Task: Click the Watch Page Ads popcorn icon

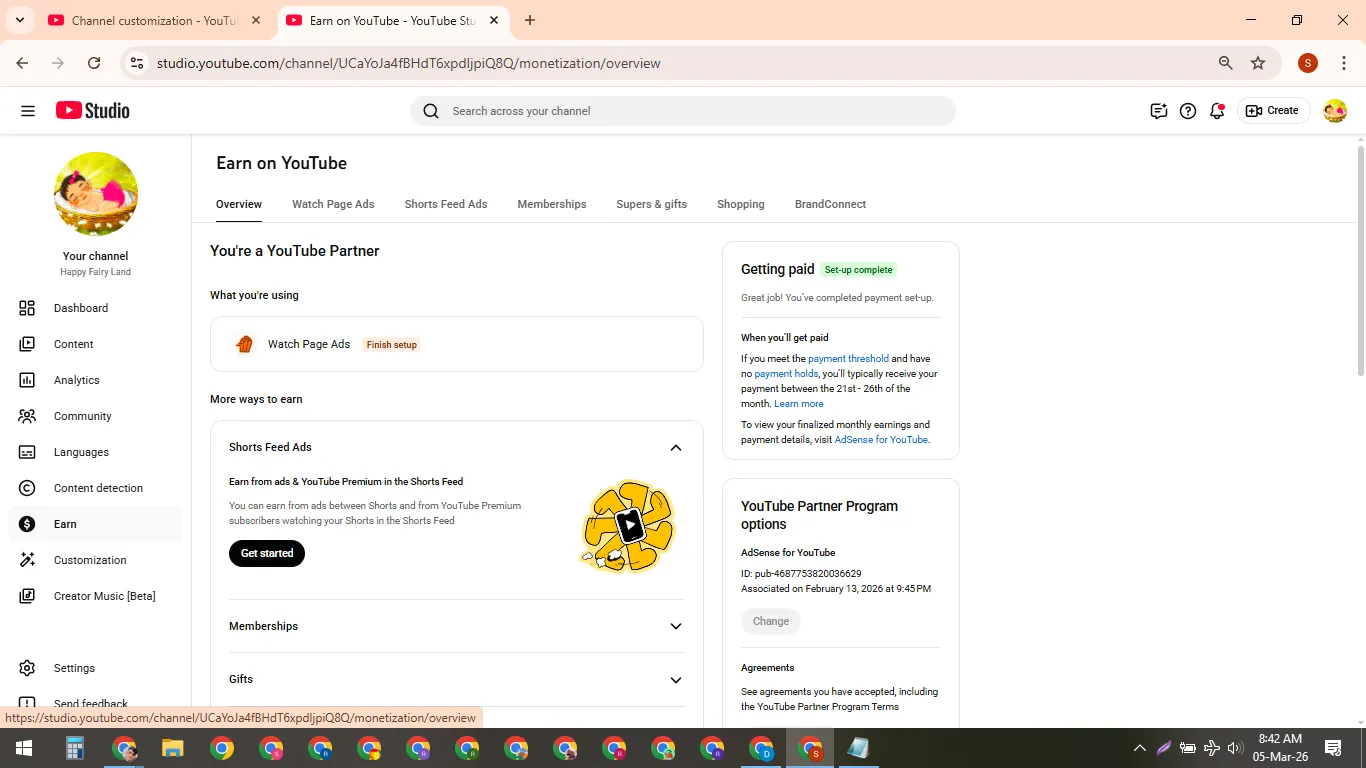Action: pos(244,344)
